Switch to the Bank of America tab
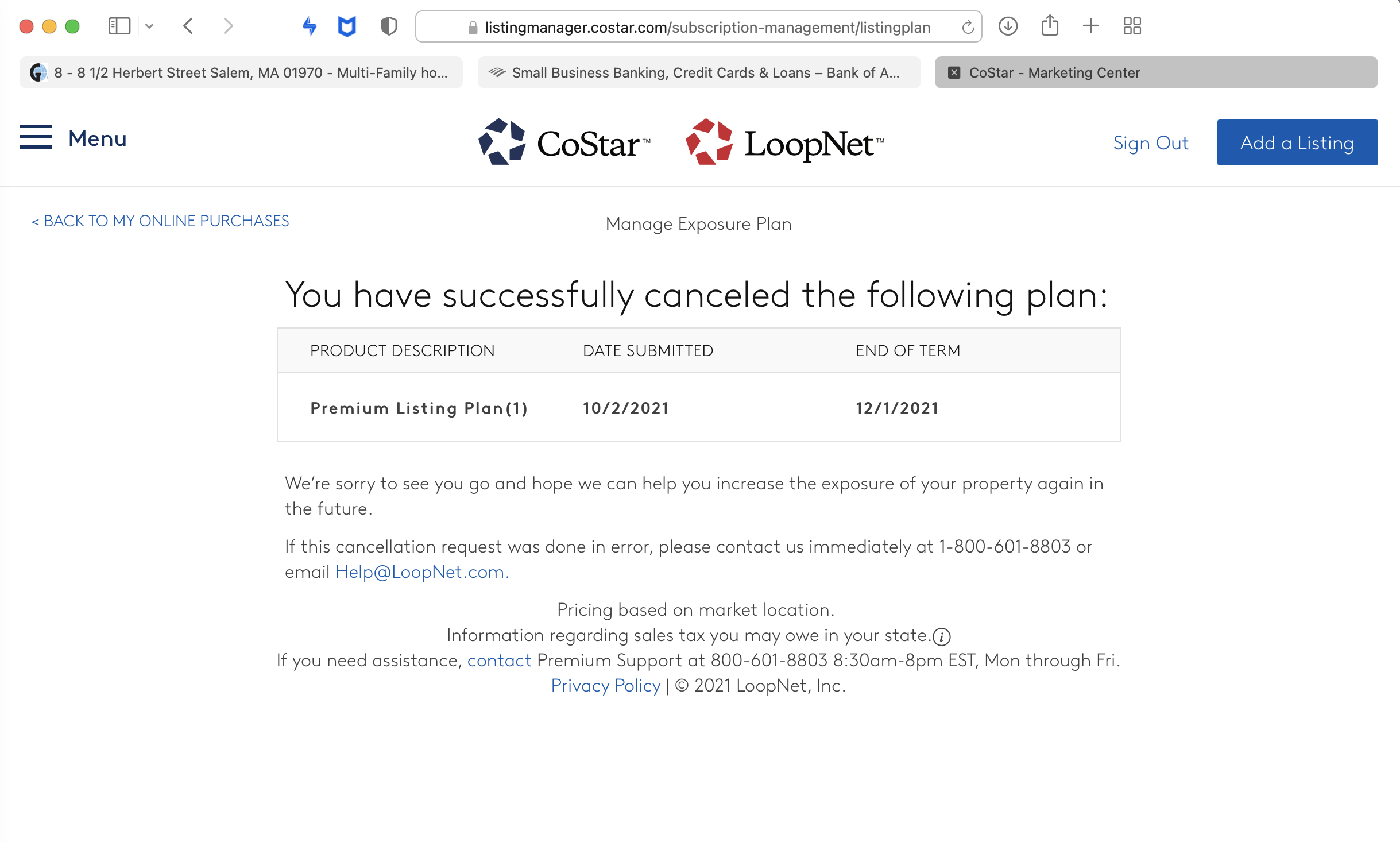Screen dimensions: 1400x842 (699, 73)
